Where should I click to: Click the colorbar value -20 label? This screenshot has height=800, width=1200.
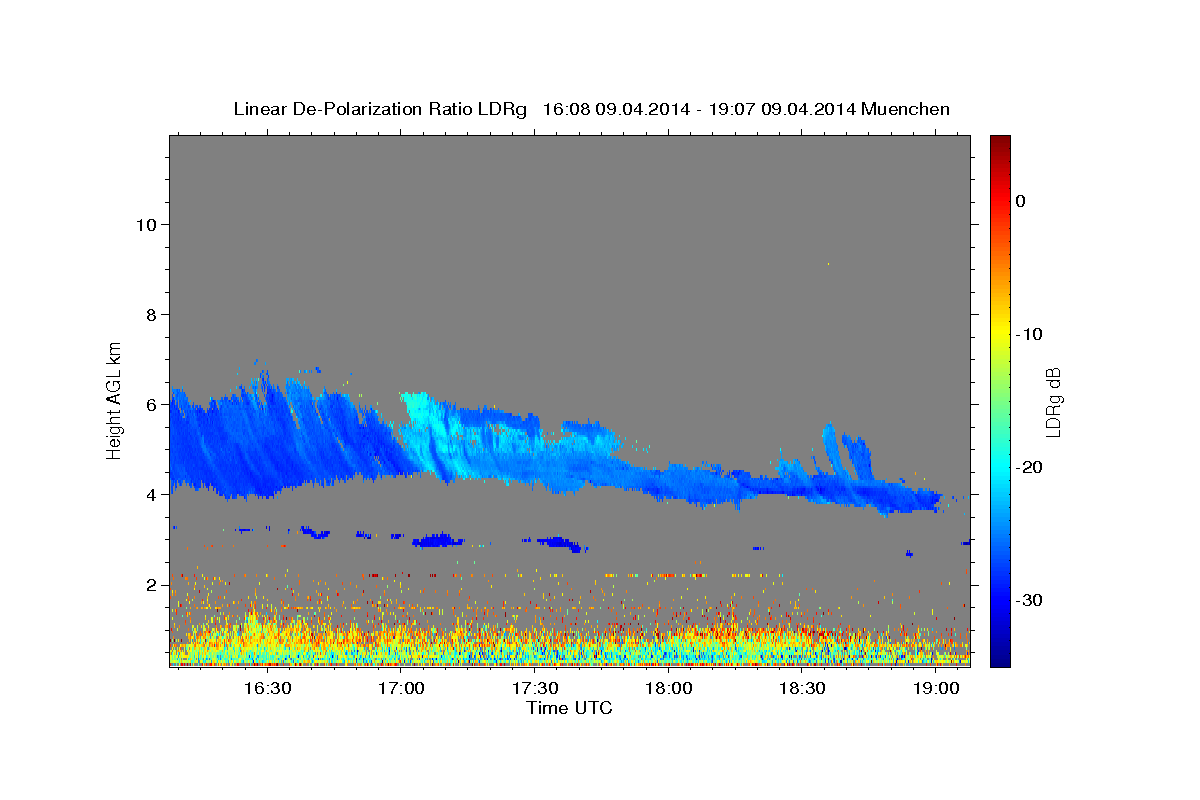(x=1030, y=467)
